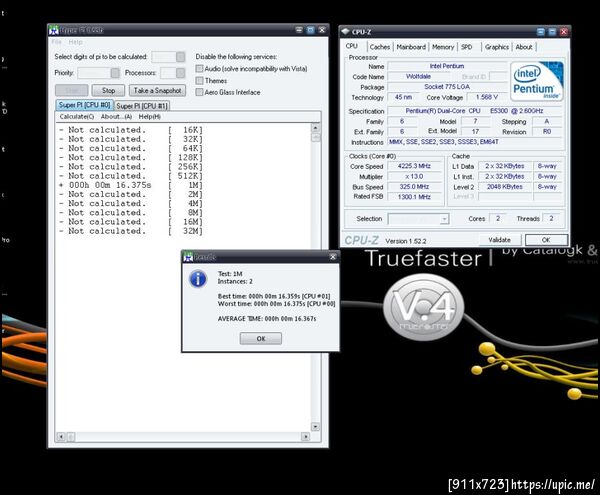This screenshot has height=495, width=600.
Task: Click the Bus Speed value 325.0 MHz
Action: pos(414,187)
